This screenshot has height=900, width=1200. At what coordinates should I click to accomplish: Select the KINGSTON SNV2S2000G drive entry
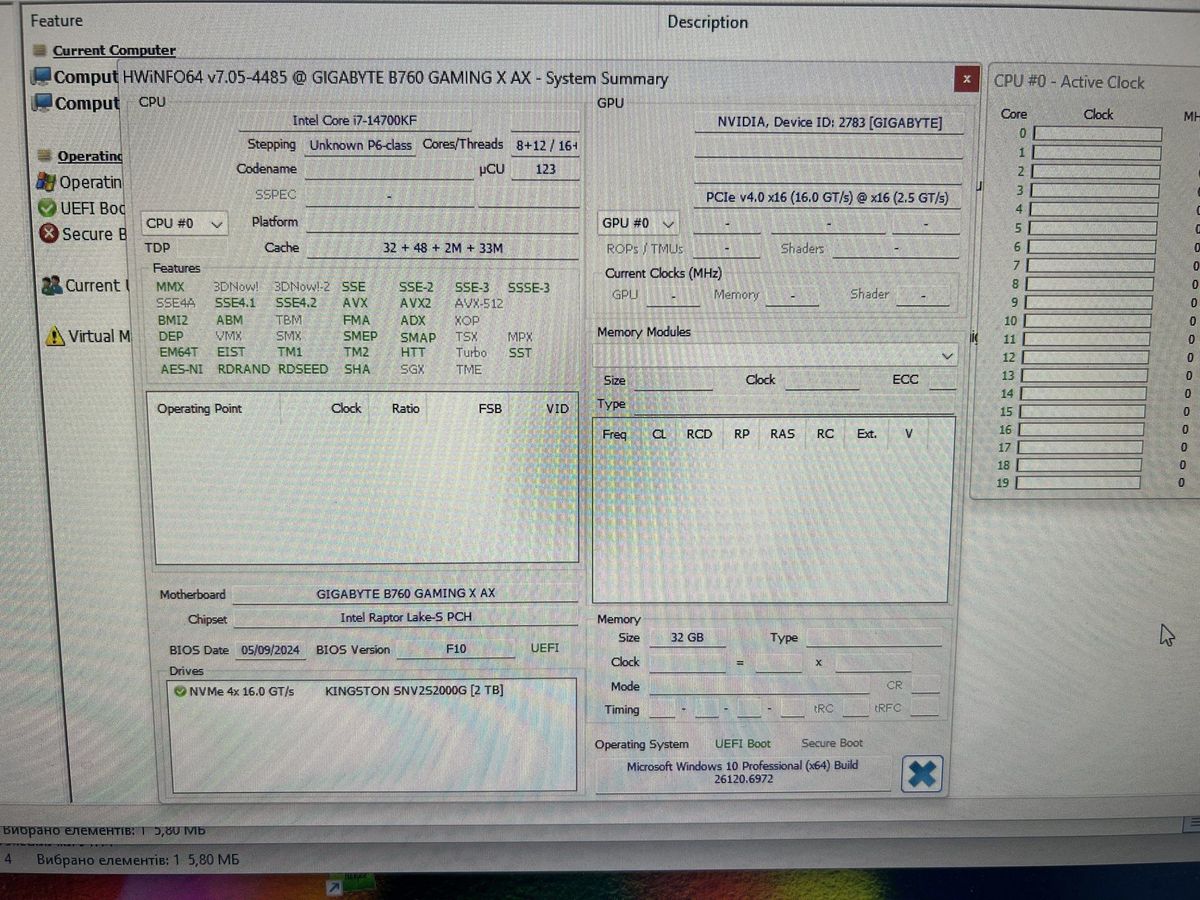[414, 691]
